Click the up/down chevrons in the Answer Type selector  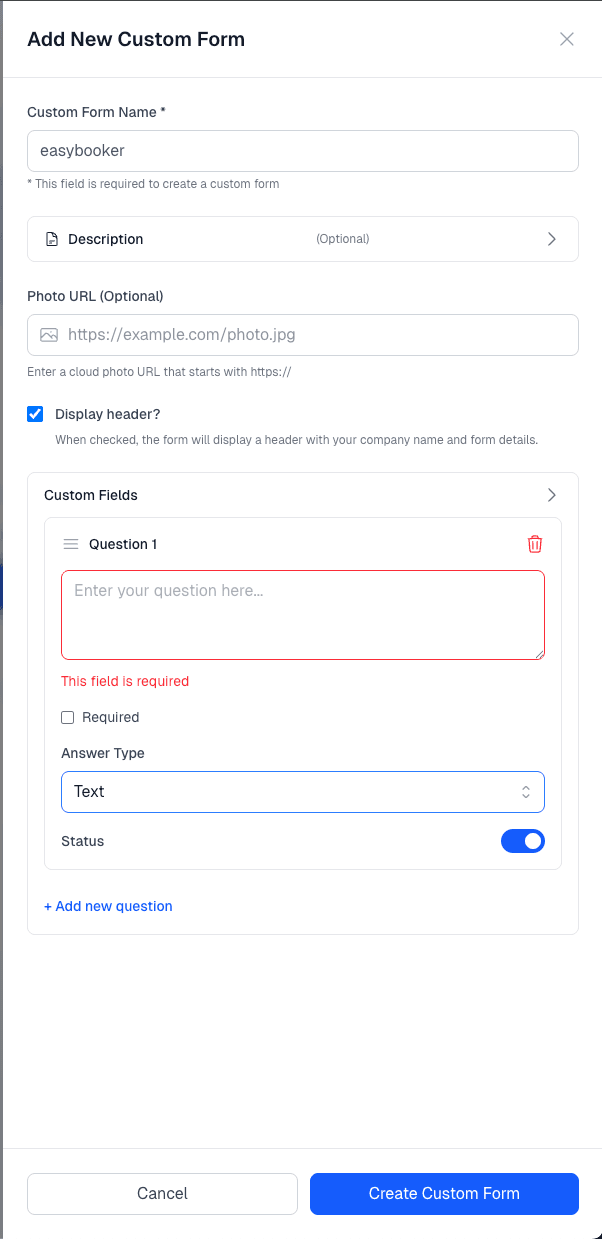(525, 791)
